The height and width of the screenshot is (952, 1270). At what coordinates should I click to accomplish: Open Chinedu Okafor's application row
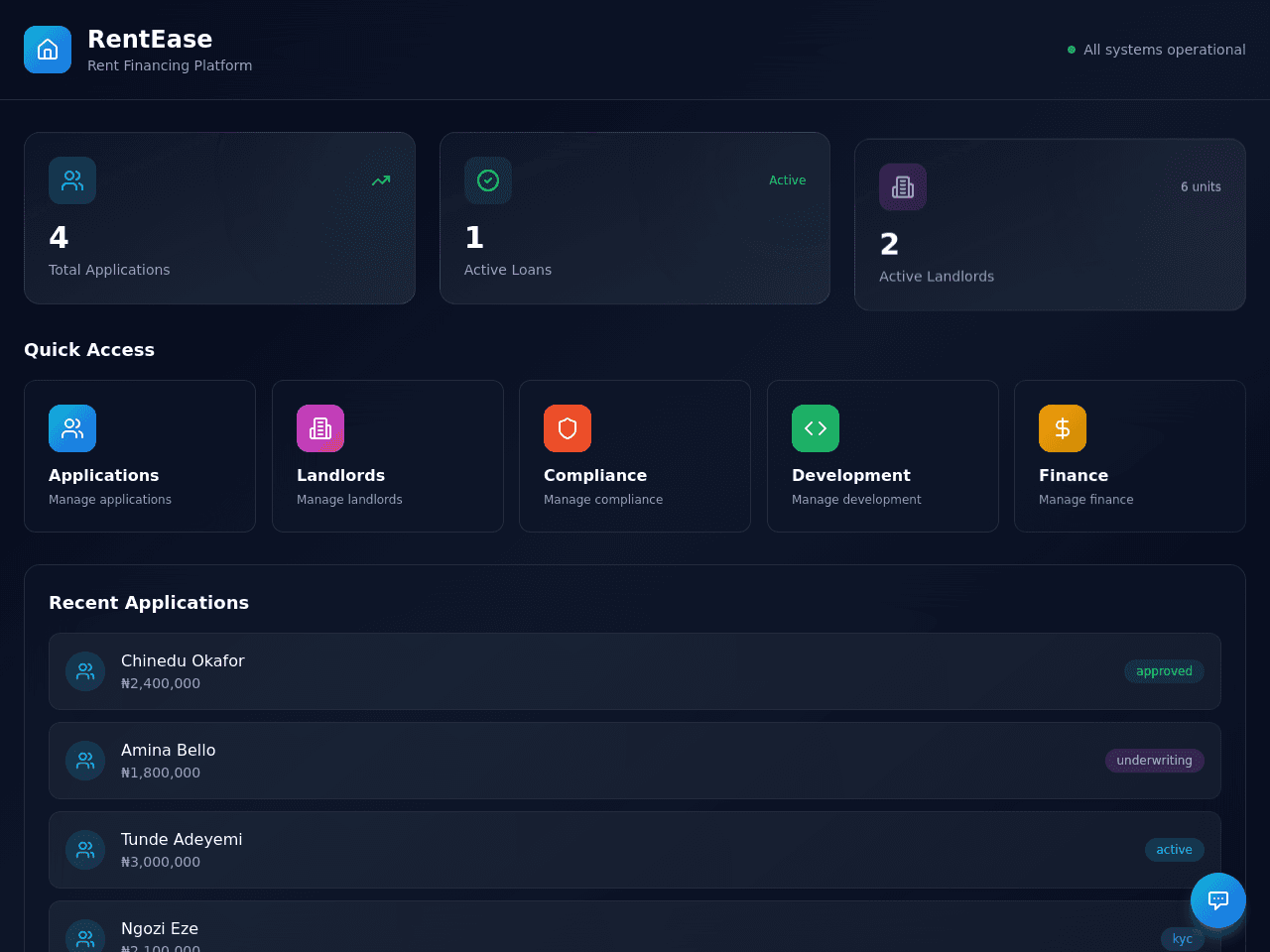(x=635, y=671)
